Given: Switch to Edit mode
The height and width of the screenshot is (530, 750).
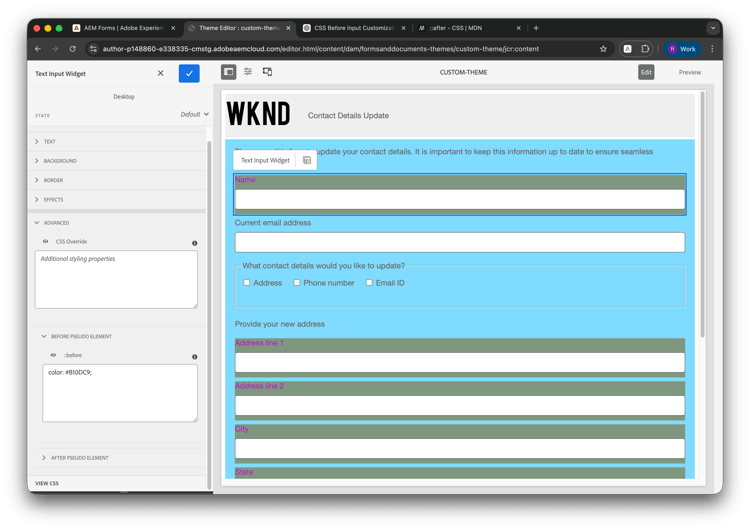Looking at the screenshot, I should click(646, 72).
